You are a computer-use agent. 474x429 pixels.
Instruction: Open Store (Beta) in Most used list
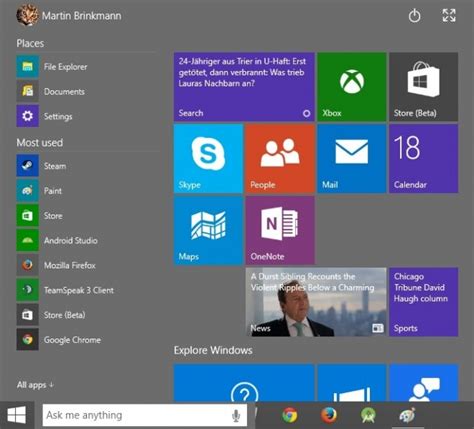click(51, 315)
